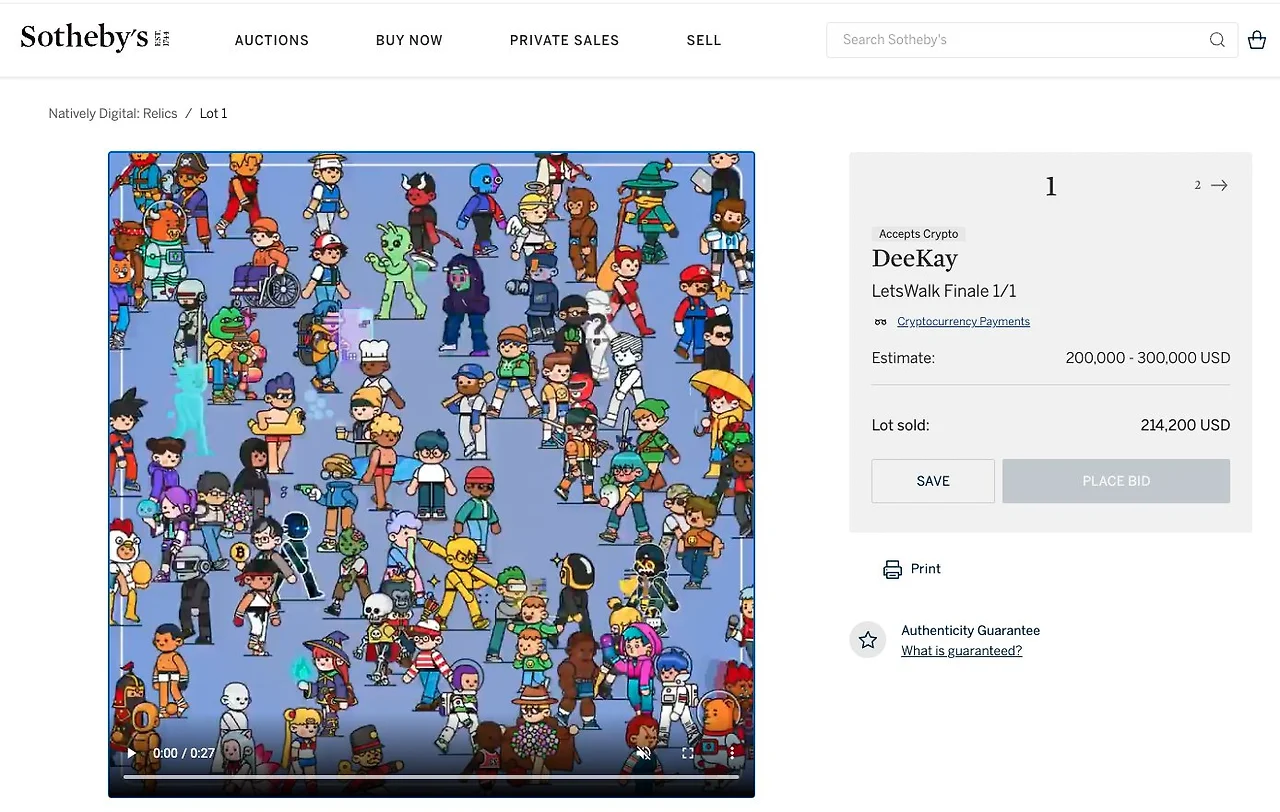This screenshot has height=812, width=1280.
Task: Click the Lot 1 breadcrumb
Action: [x=213, y=114]
